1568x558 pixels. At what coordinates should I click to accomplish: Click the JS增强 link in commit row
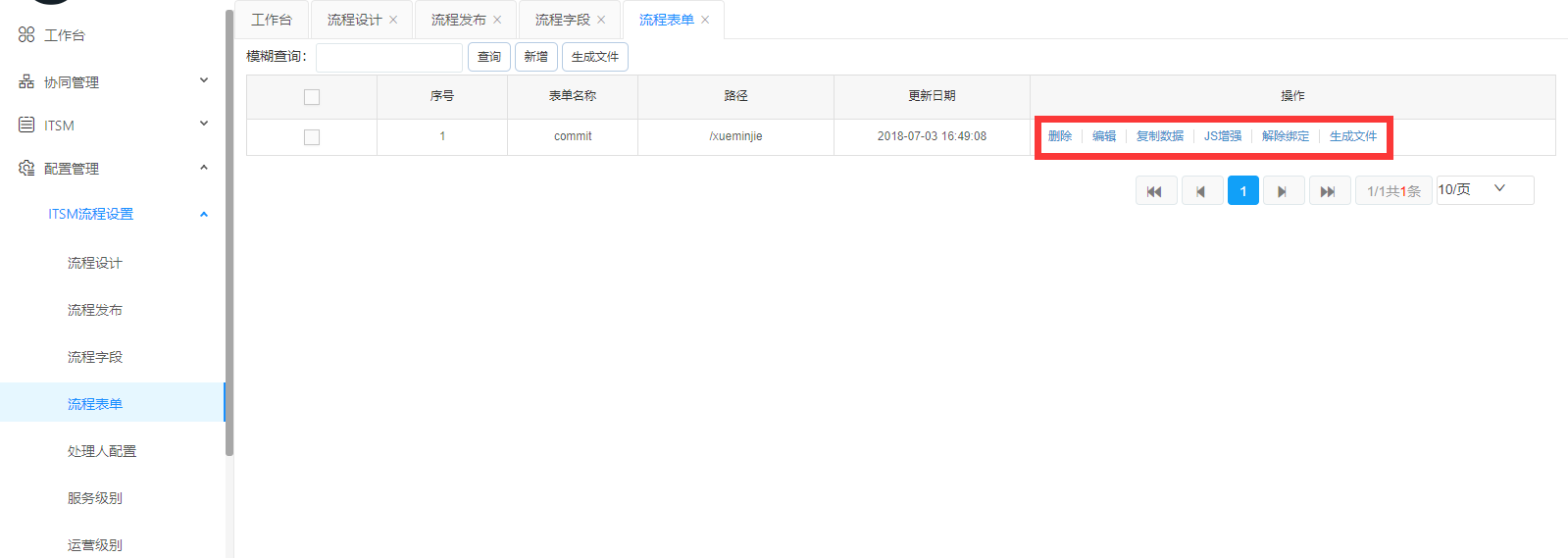1223,136
